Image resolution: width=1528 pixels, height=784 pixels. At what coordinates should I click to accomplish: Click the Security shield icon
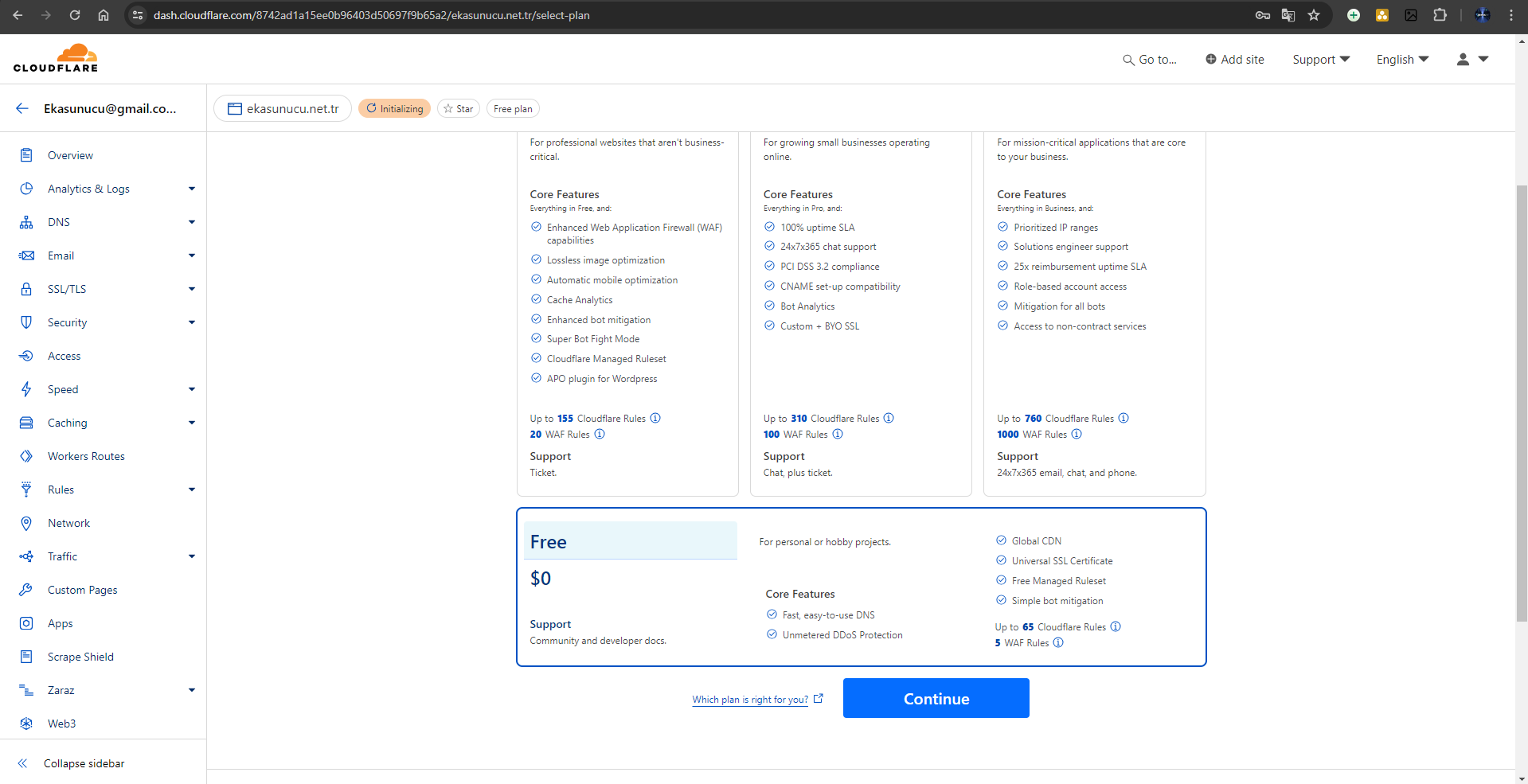26,322
